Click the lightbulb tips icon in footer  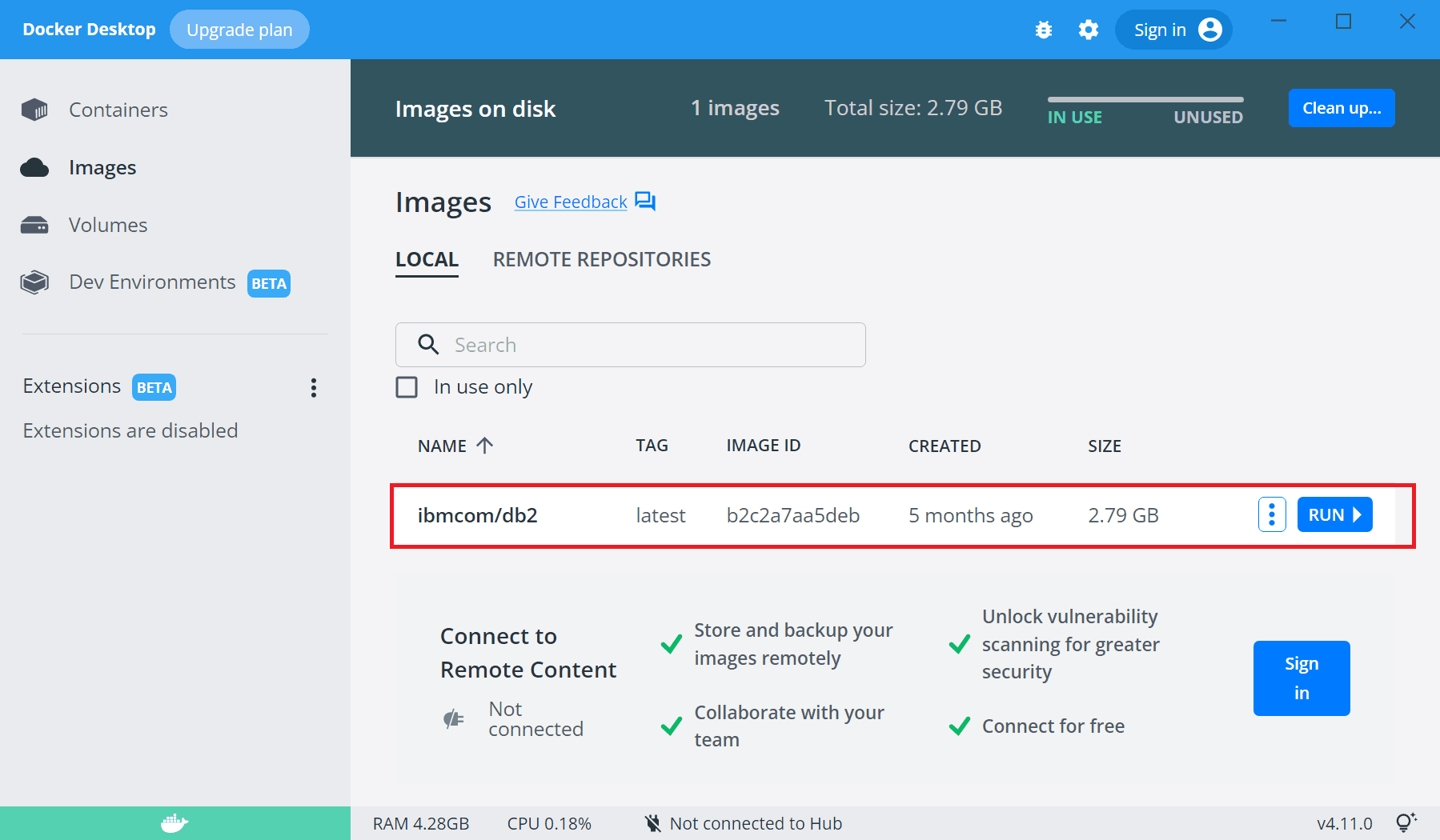pyautogui.click(x=1406, y=822)
